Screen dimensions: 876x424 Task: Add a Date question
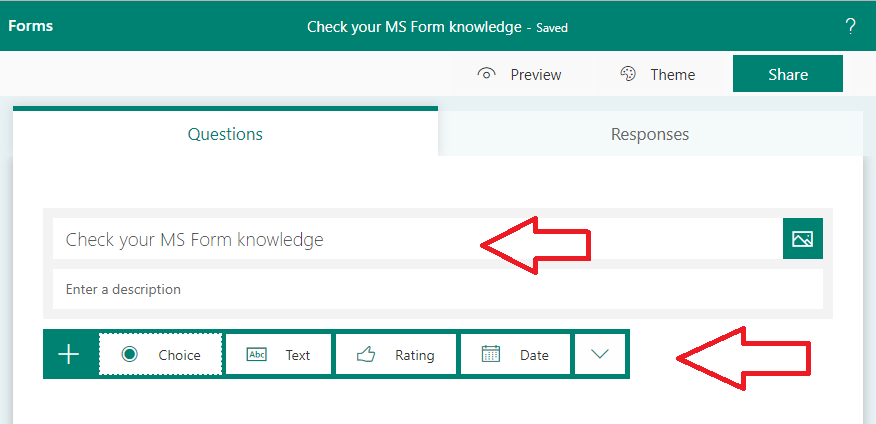[515, 354]
